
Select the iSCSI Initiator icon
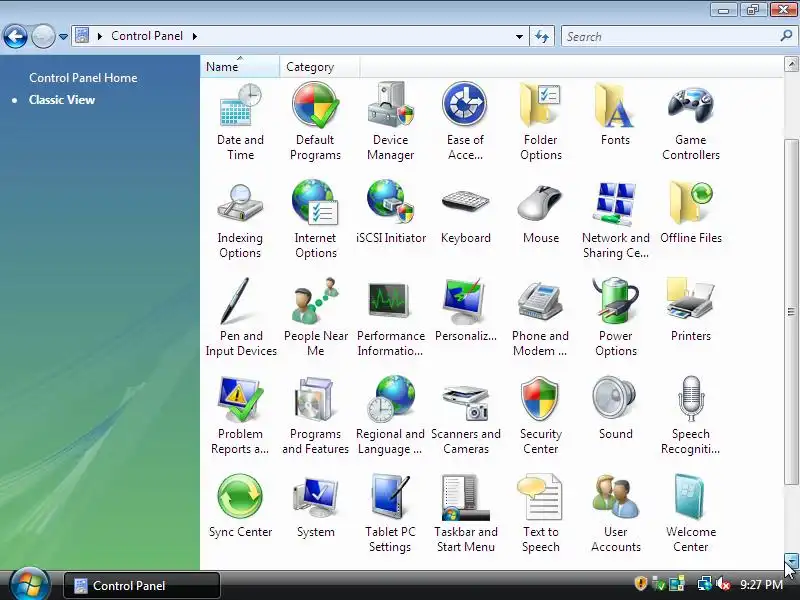click(x=390, y=213)
